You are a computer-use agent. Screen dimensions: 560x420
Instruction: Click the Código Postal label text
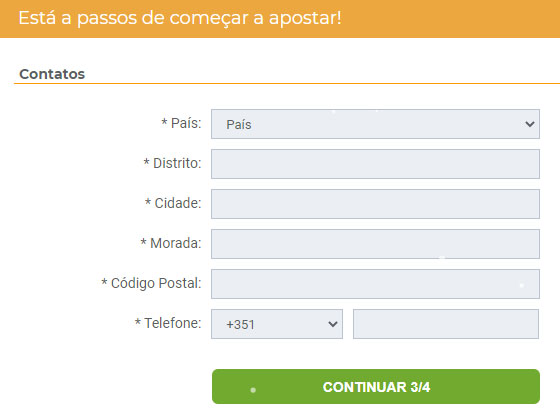tap(156, 283)
